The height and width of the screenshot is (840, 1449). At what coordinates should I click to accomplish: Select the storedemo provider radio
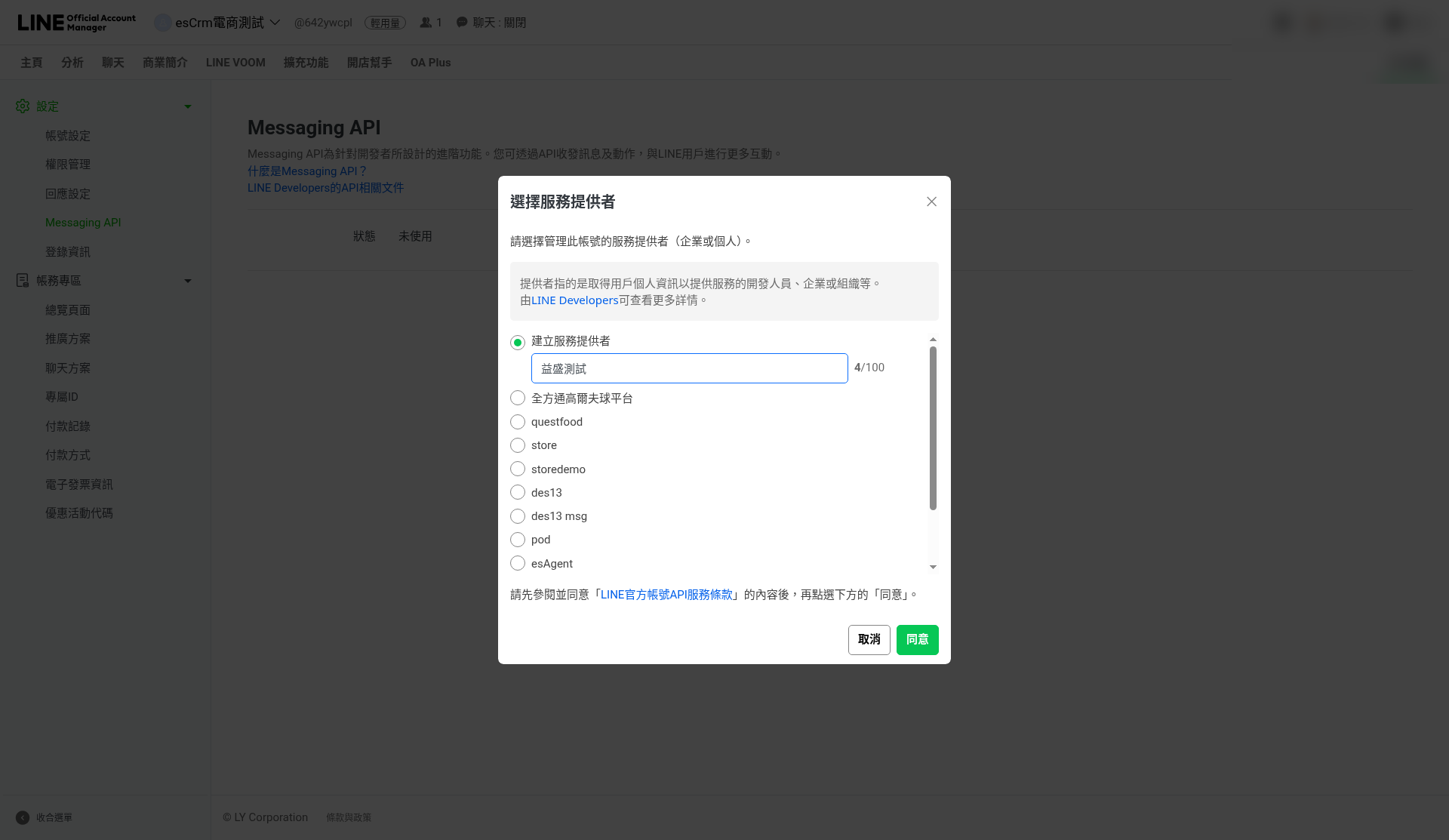[x=518, y=469]
